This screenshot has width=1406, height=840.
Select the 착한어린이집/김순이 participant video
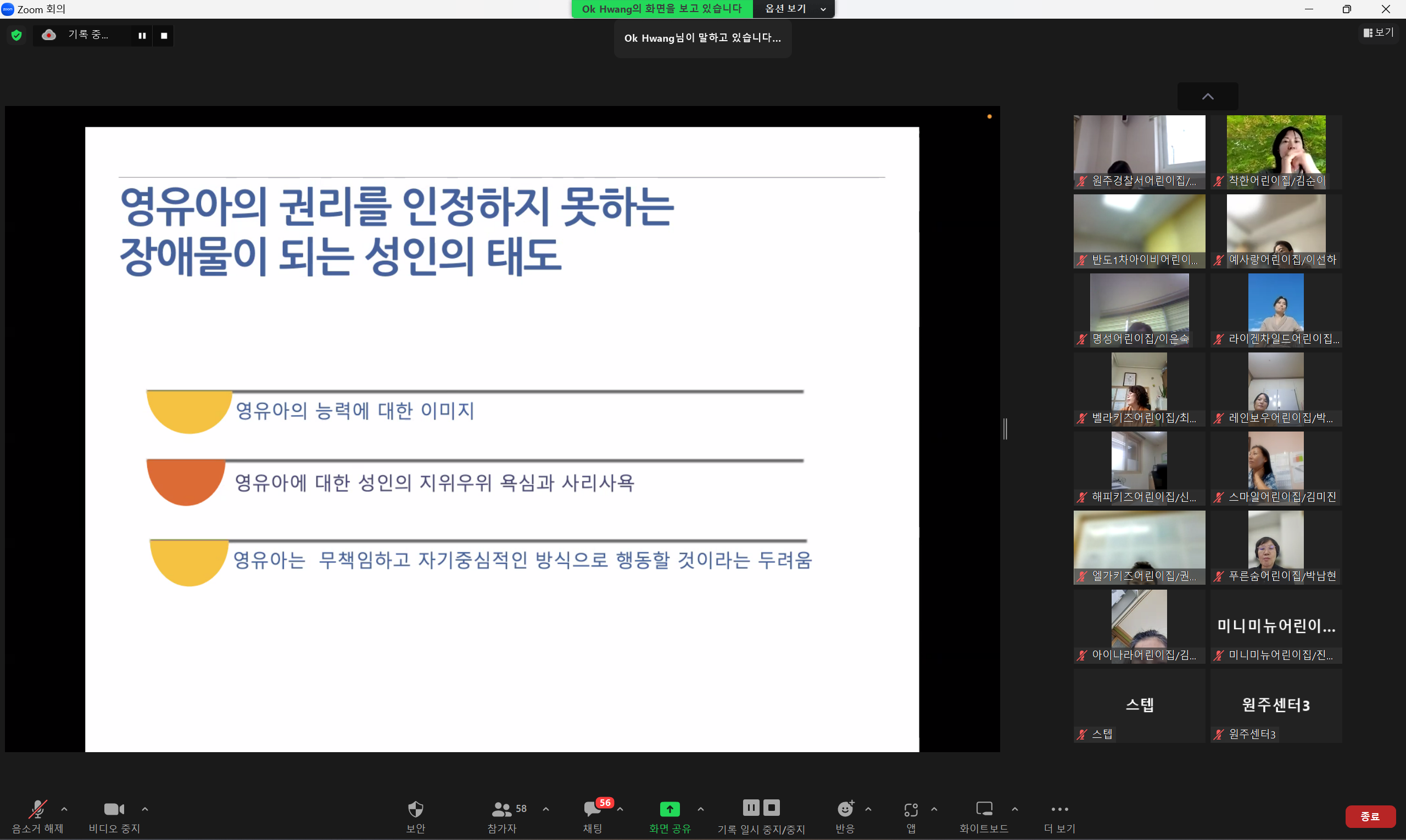pos(1276,152)
